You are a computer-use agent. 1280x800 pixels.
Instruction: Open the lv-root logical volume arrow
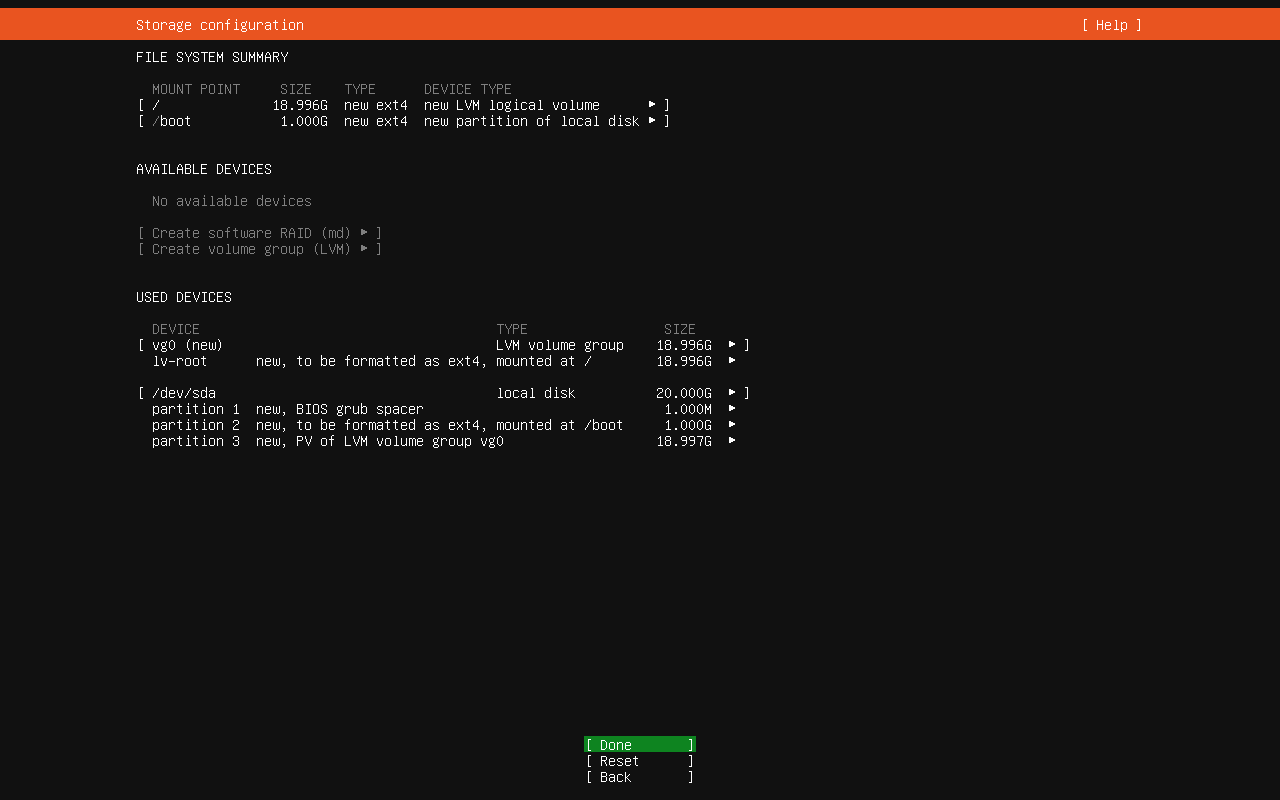[x=732, y=360]
